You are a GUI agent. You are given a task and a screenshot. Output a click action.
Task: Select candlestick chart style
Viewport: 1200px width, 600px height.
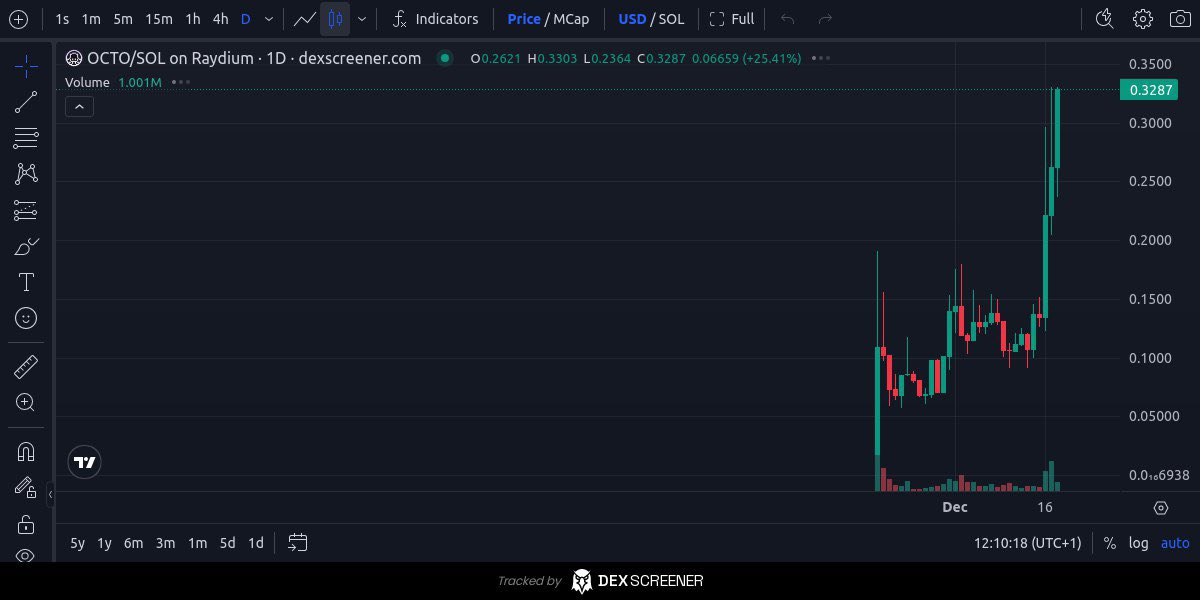pos(335,19)
